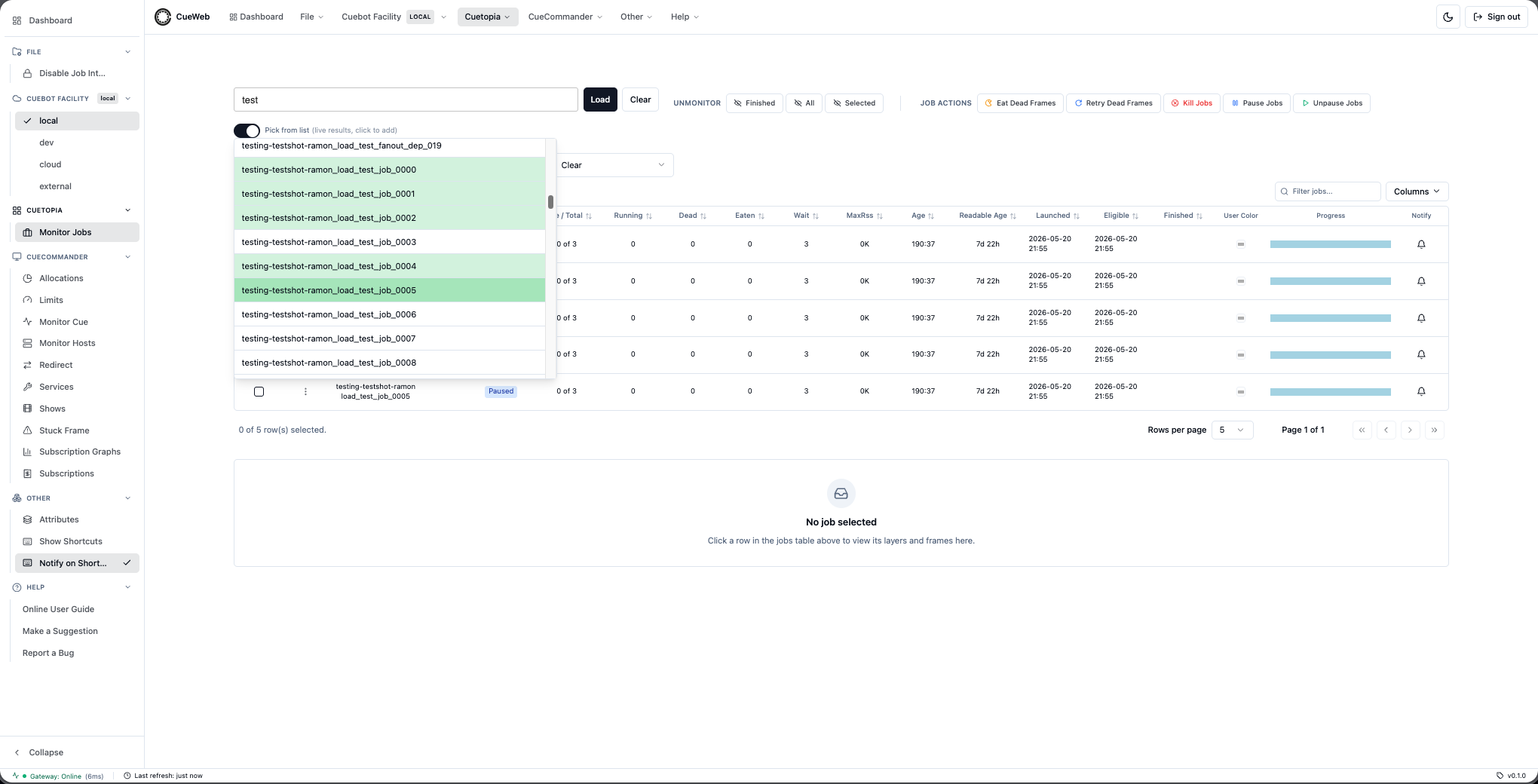Image resolution: width=1538 pixels, height=784 pixels.
Task: Click inbox icon in No job selected panel
Action: tap(841, 494)
